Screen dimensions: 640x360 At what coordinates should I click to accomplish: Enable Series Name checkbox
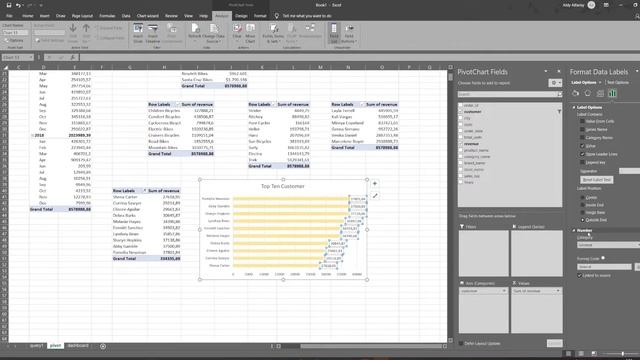click(582, 129)
